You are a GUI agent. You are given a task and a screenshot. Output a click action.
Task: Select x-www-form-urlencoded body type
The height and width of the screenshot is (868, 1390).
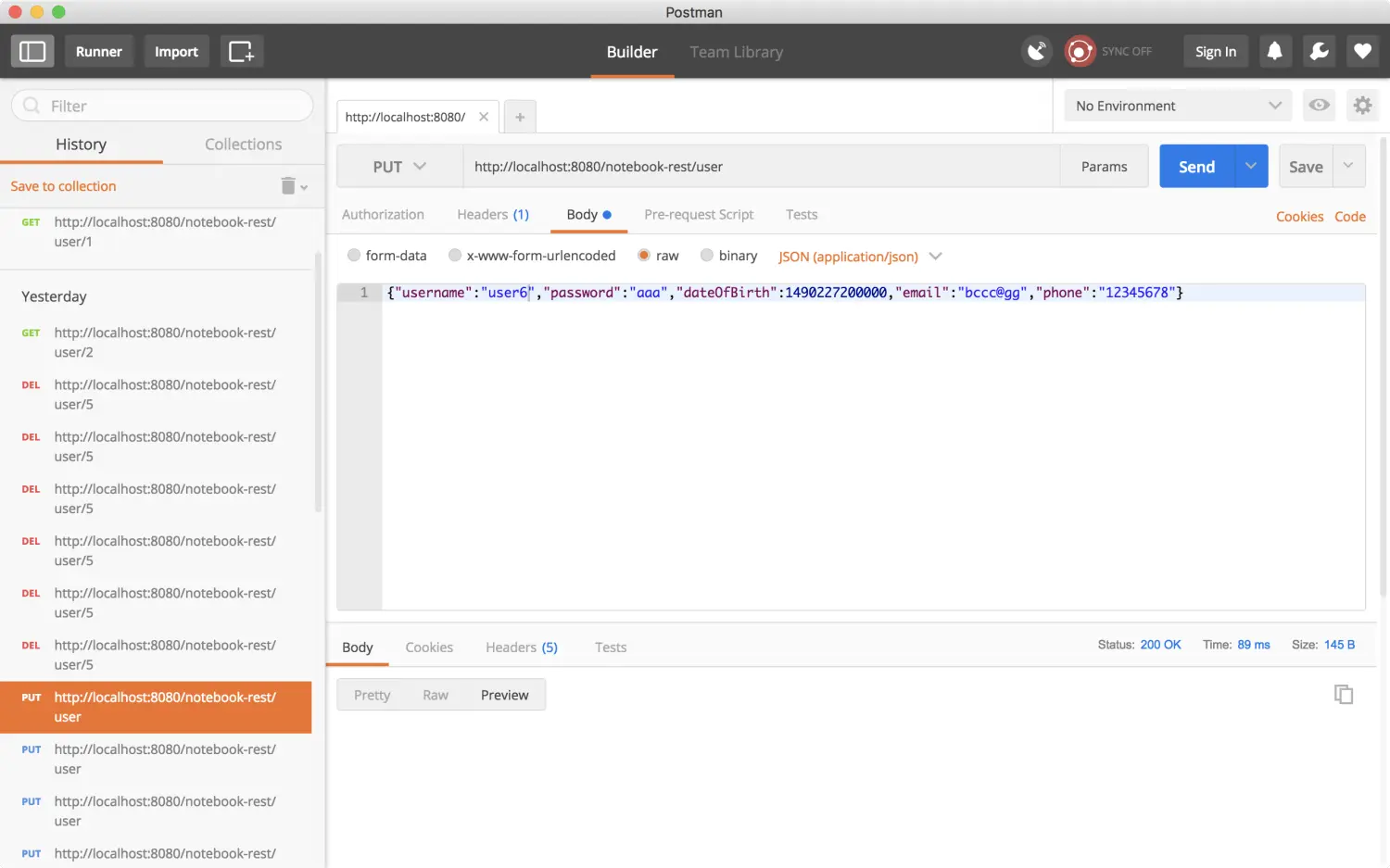click(x=455, y=255)
